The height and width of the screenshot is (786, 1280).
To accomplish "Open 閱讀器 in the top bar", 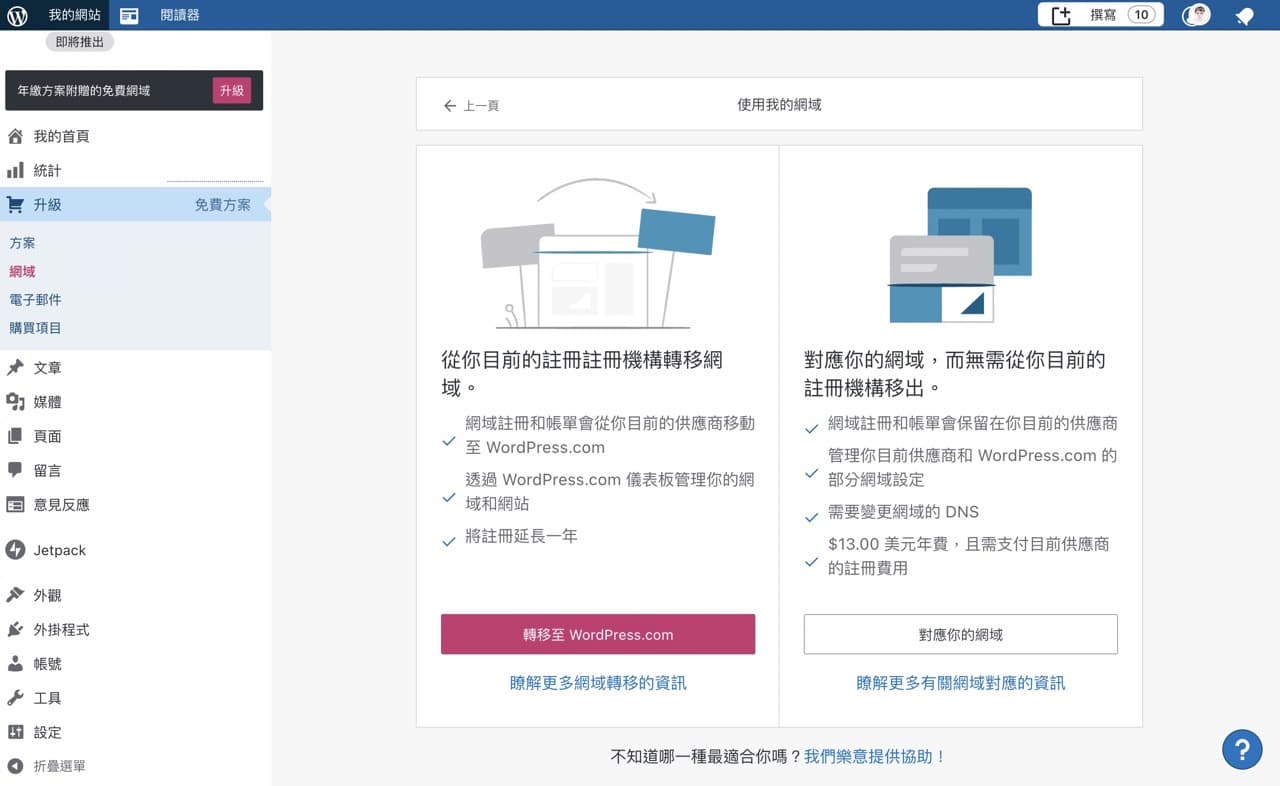I will click(x=180, y=15).
